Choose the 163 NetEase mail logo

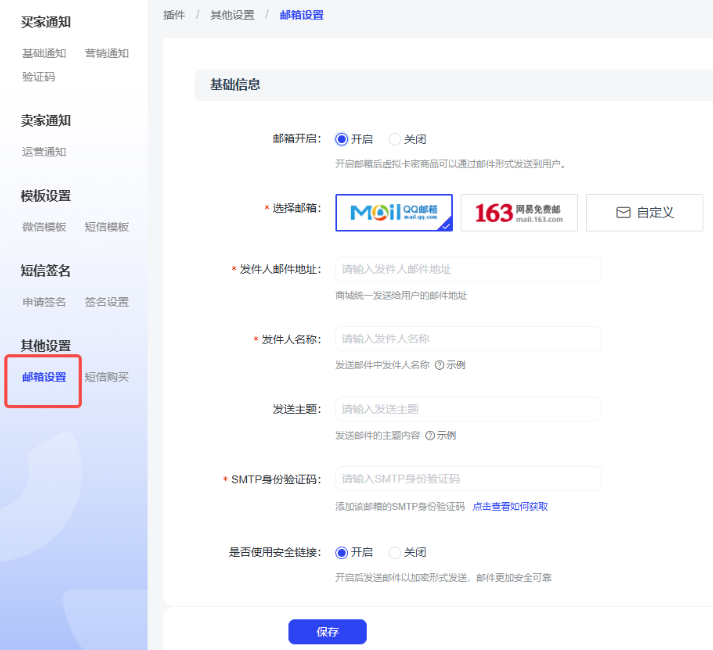[519, 212]
